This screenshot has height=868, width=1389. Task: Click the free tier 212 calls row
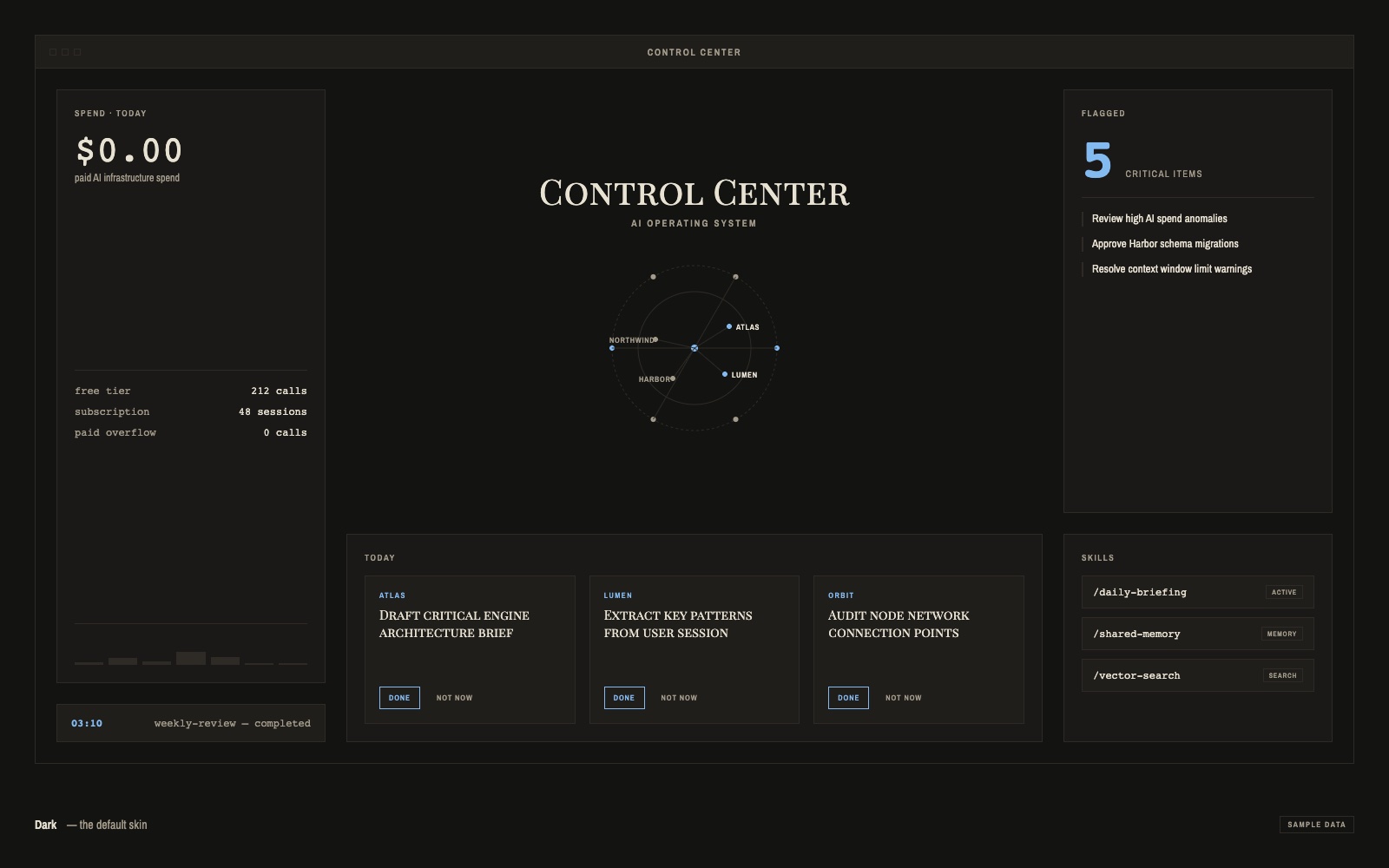[x=191, y=391]
